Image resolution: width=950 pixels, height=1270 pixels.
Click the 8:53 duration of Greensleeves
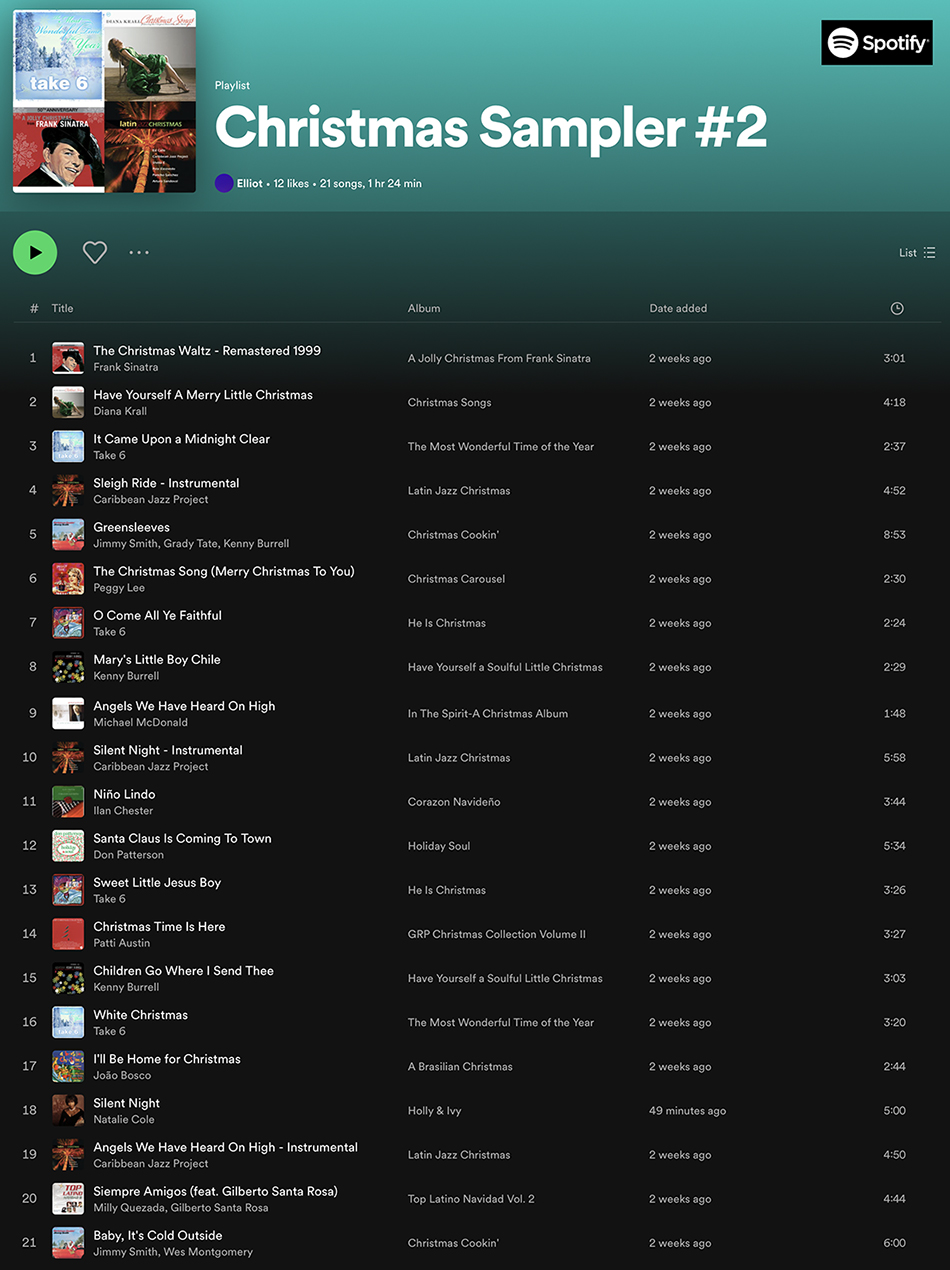pyautogui.click(x=895, y=534)
